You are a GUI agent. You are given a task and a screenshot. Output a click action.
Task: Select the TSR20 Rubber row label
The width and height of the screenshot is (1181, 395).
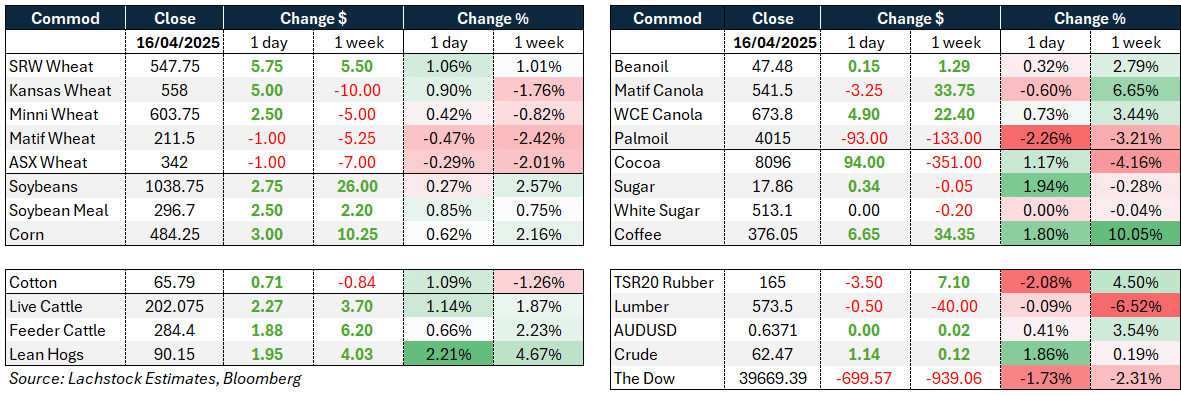tap(661, 283)
